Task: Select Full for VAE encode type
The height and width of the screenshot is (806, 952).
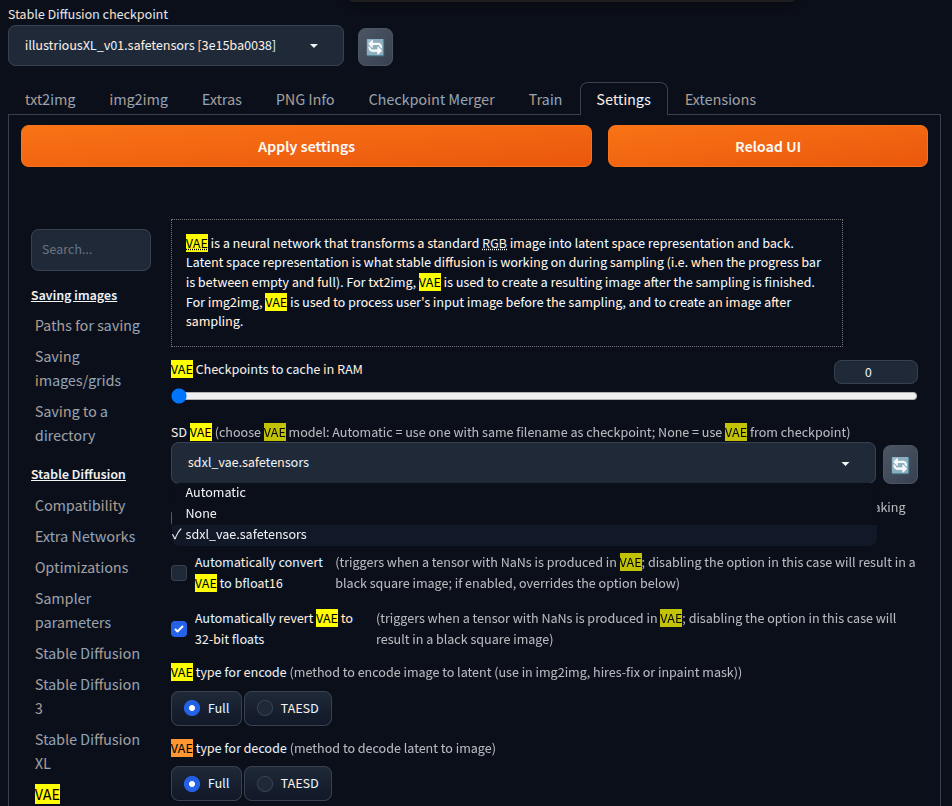Action: click(206, 708)
